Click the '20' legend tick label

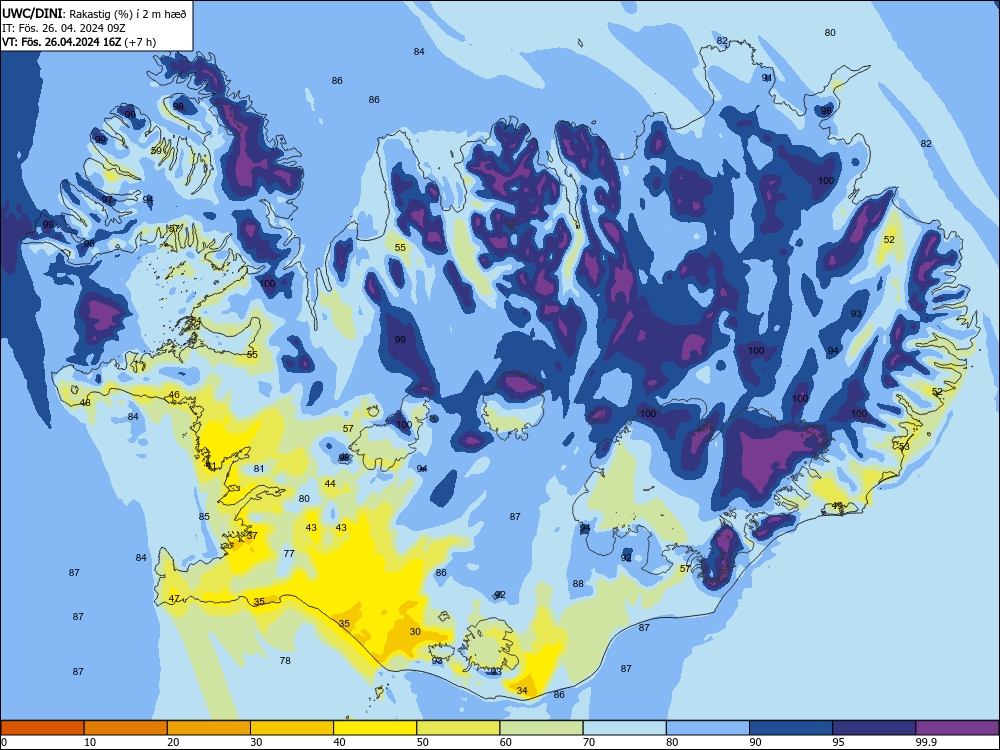pyautogui.click(x=173, y=742)
